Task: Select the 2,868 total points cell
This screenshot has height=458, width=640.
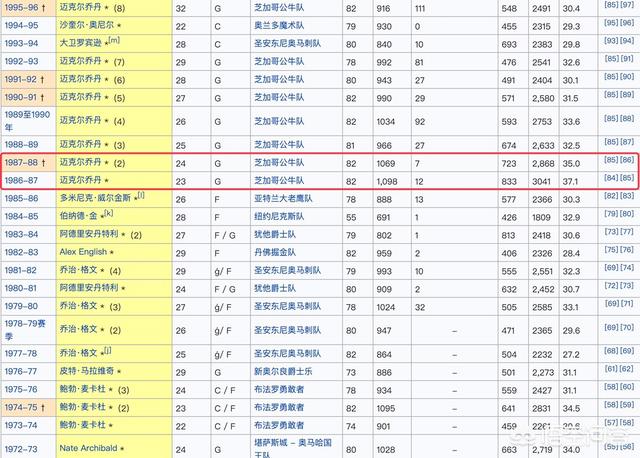Action: tap(543, 163)
